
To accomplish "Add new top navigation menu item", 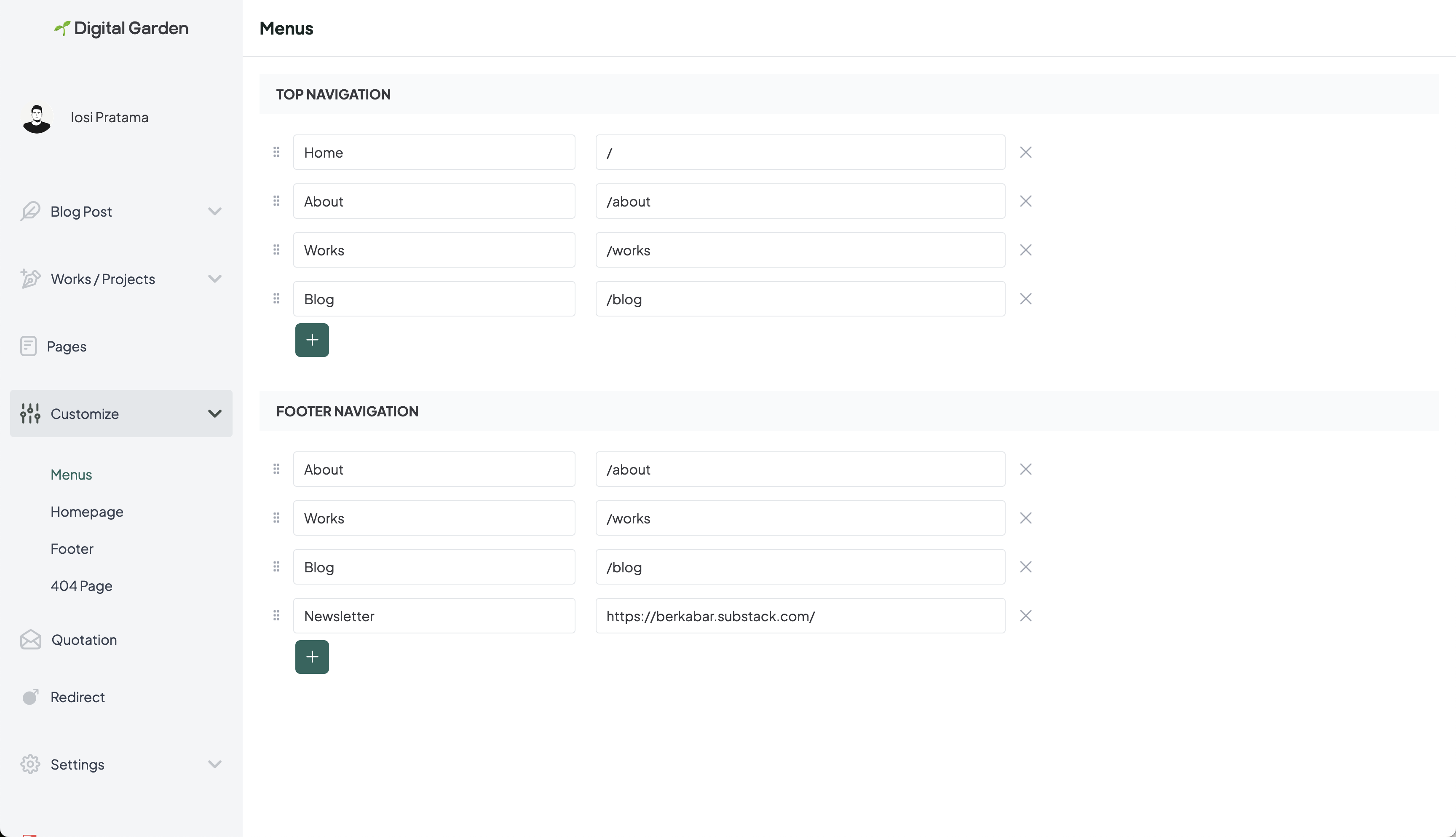I will pyautogui.click(x=312, y=340).
